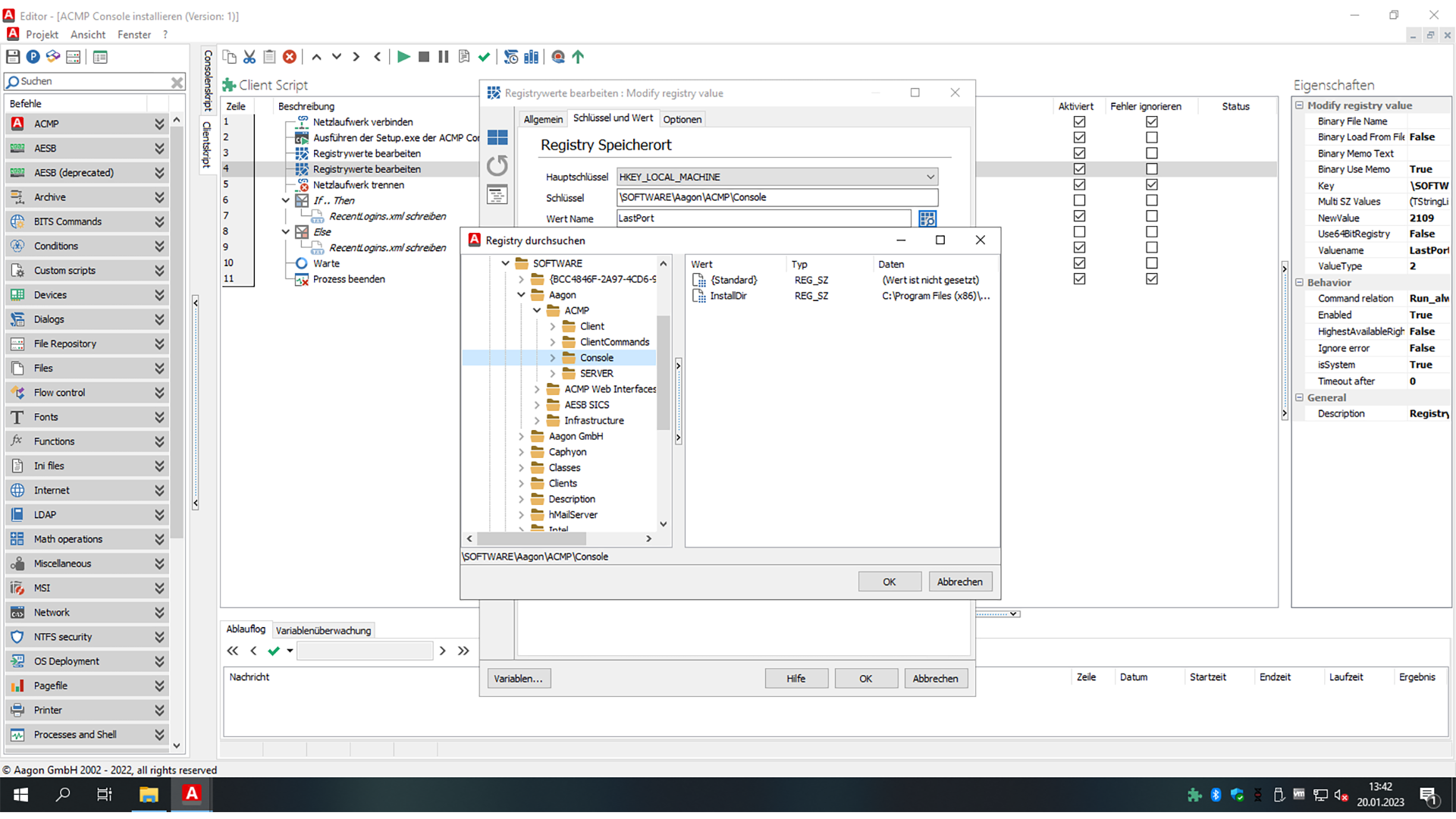1456x819 pixels.
Task: Click Abbrechen in Registry durchsuchen dialog
Action: pyautogui.click(x=959, y=582)
